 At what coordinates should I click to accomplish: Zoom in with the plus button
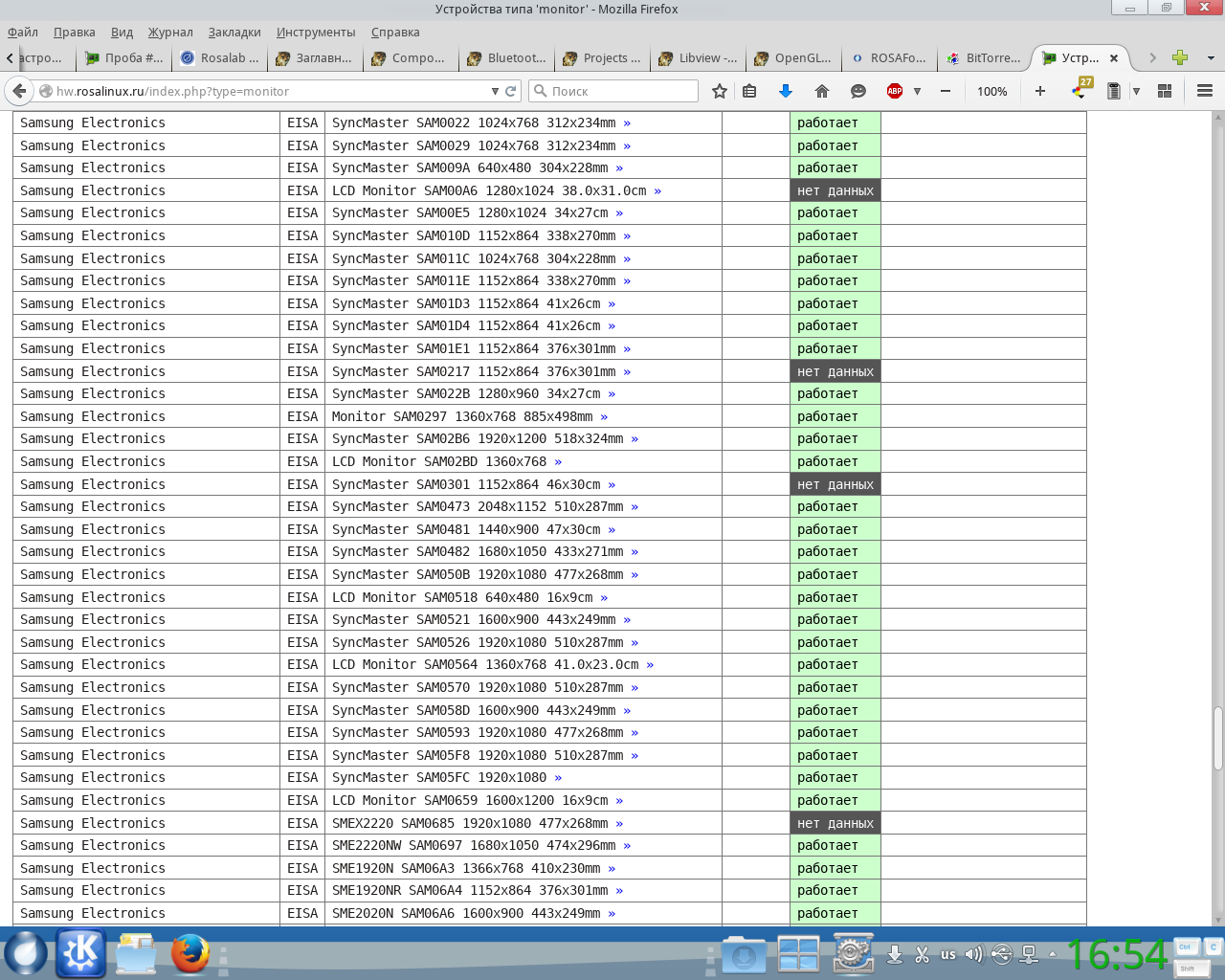1040,91
